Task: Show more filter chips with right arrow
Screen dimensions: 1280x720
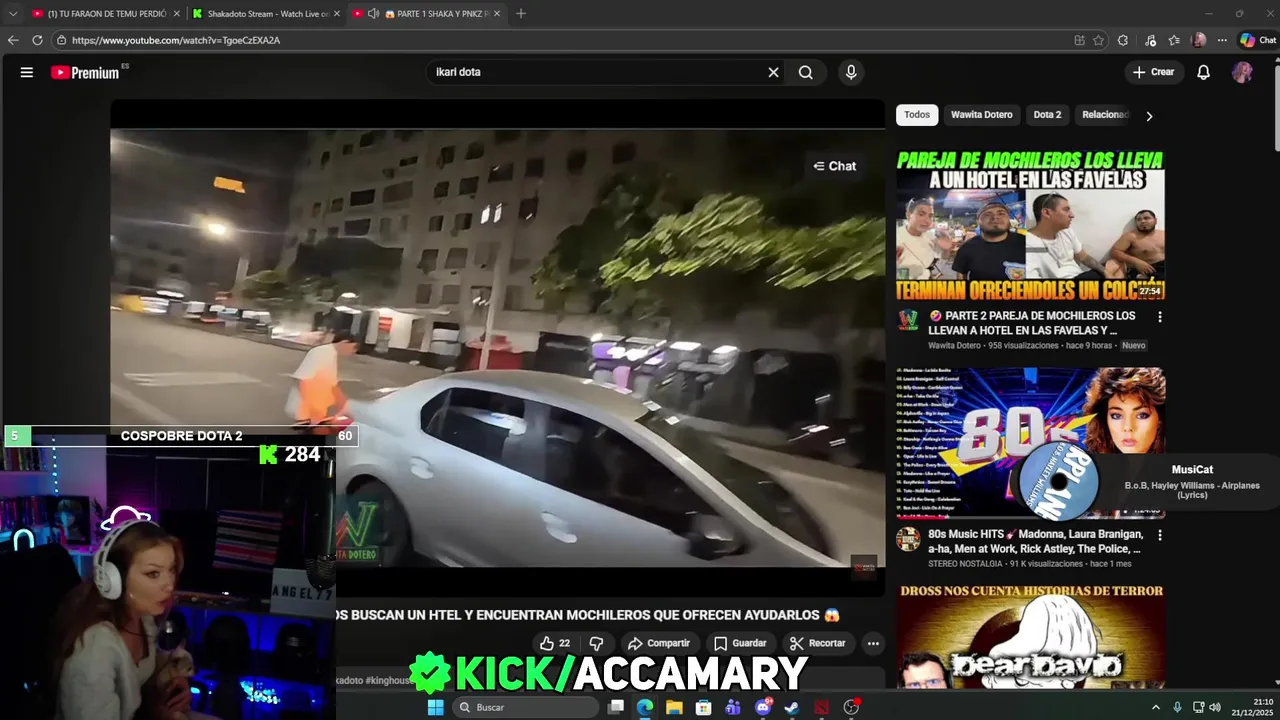Action: pyautogui.click(x=1149, y=116)
